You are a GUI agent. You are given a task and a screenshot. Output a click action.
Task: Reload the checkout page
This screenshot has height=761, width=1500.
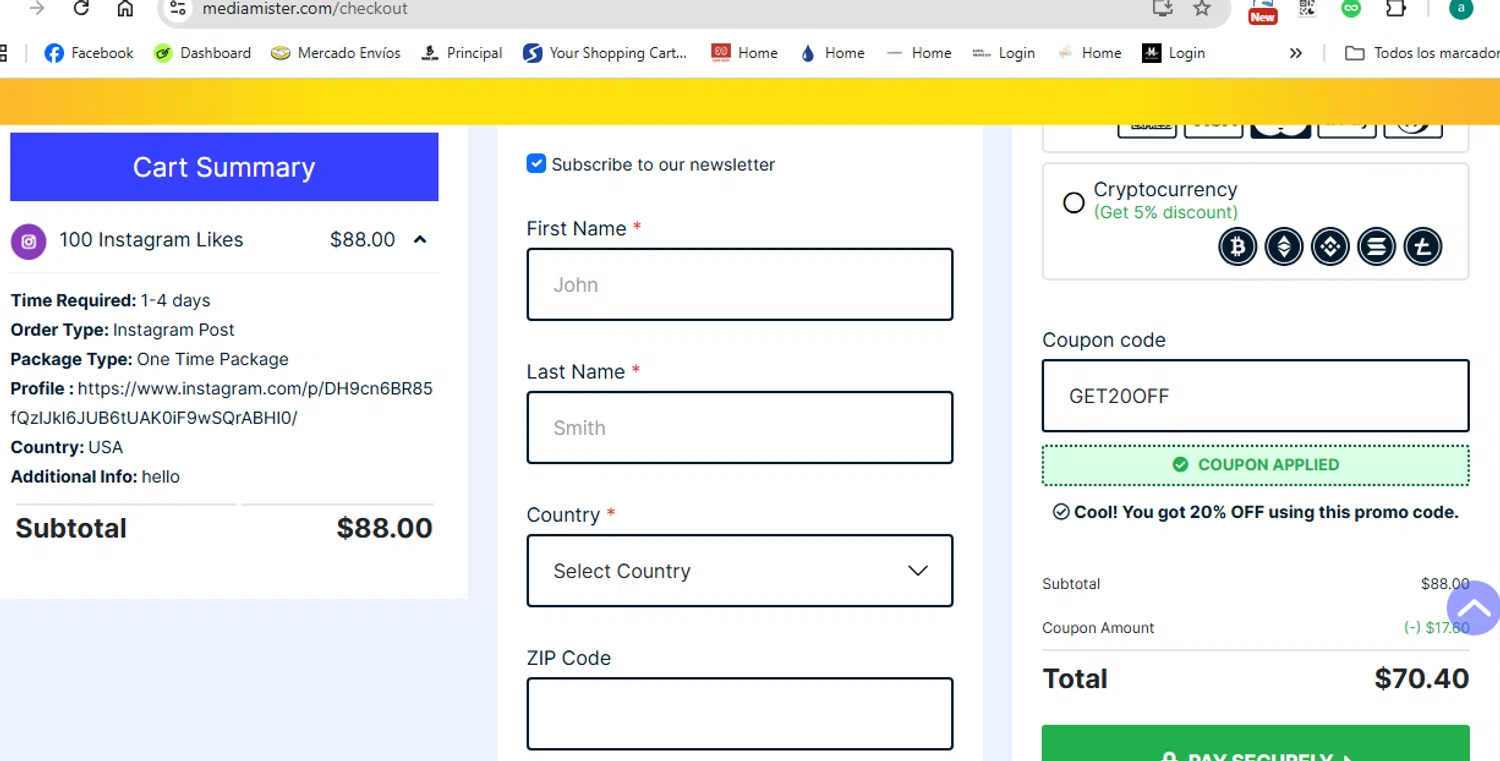coord(81,8)
